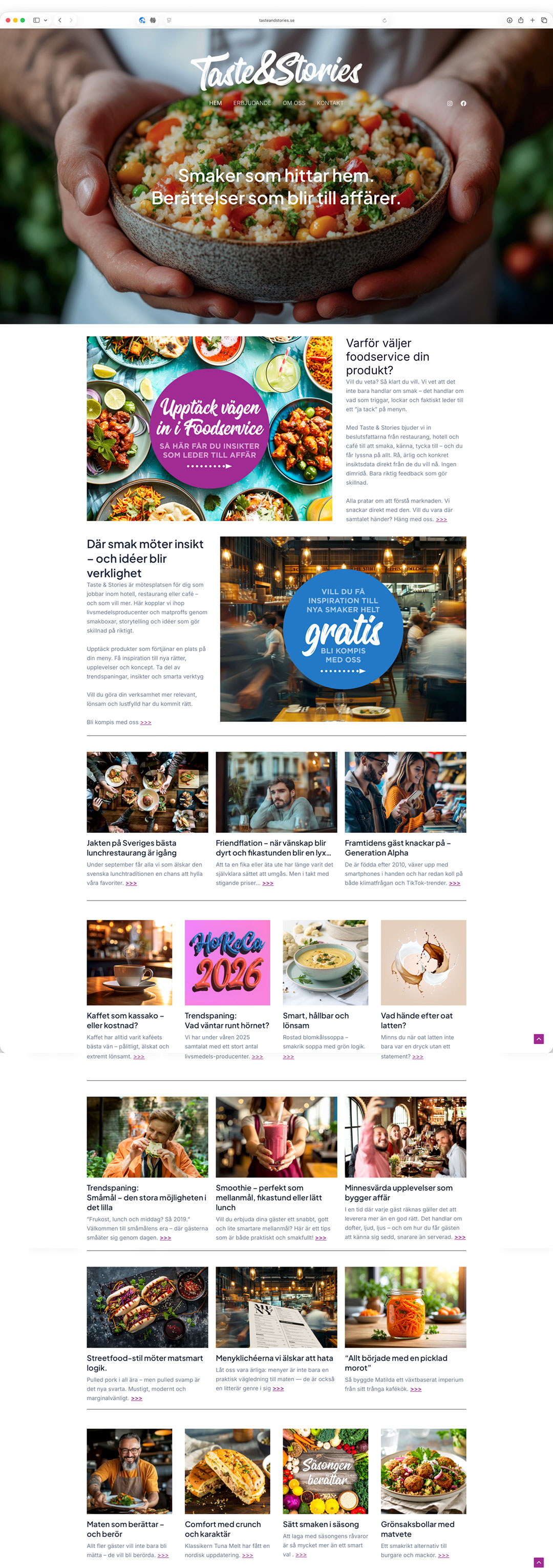Reload the page using address bar icon
Screen dimensions: 553x1568
point(385,20)
